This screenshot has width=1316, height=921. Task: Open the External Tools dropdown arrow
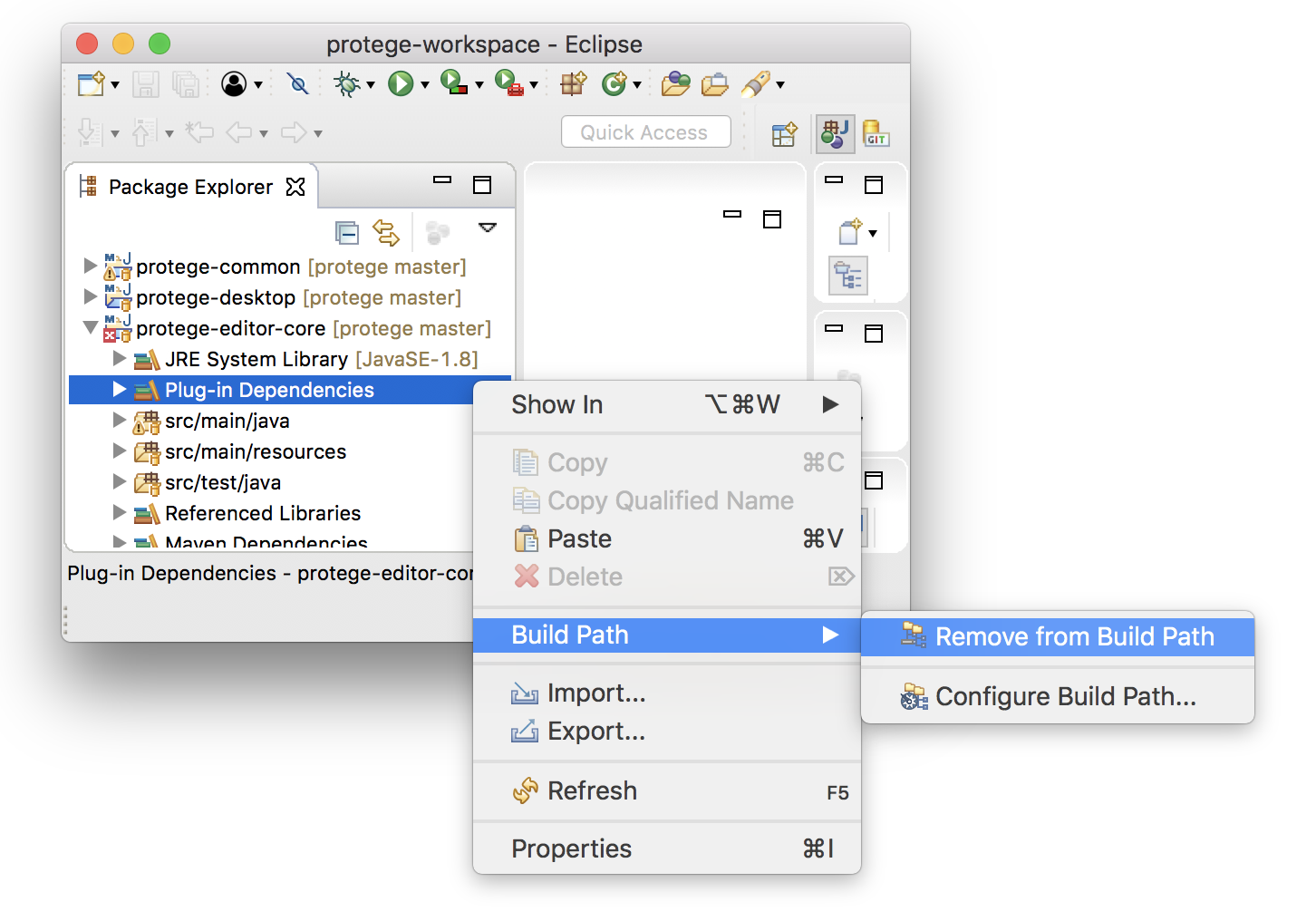[x=534, y=85]
